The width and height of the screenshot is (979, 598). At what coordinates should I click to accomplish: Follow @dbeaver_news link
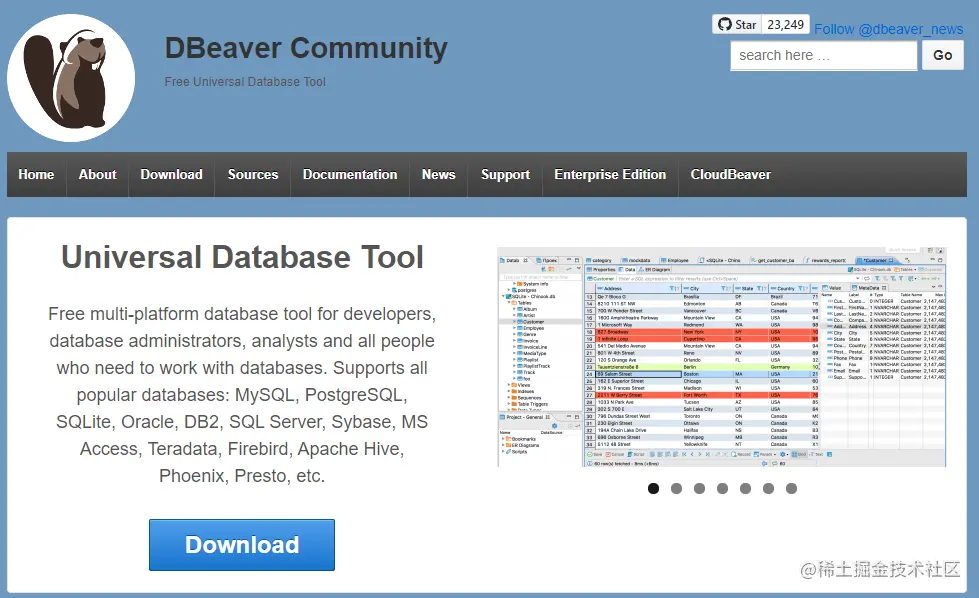click(x=888, y=29)
